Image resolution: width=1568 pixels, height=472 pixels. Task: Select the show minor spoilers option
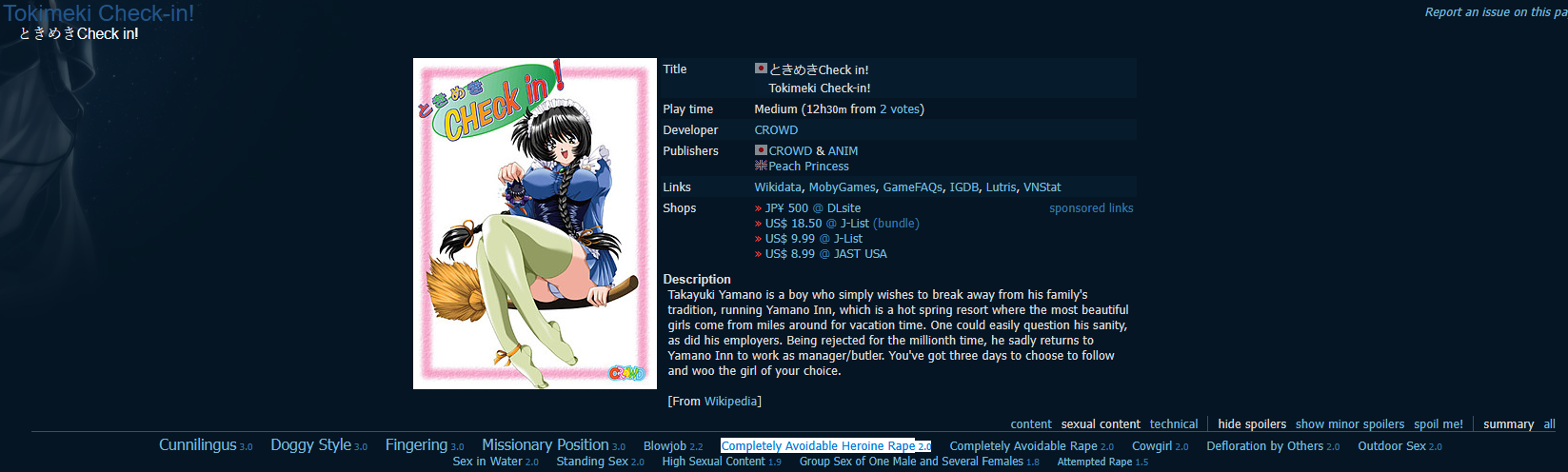[x=1350, y=424]
